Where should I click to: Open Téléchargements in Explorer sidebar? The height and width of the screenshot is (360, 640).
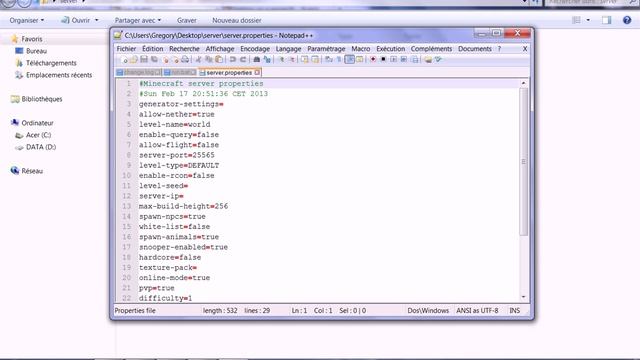point(51,63)
